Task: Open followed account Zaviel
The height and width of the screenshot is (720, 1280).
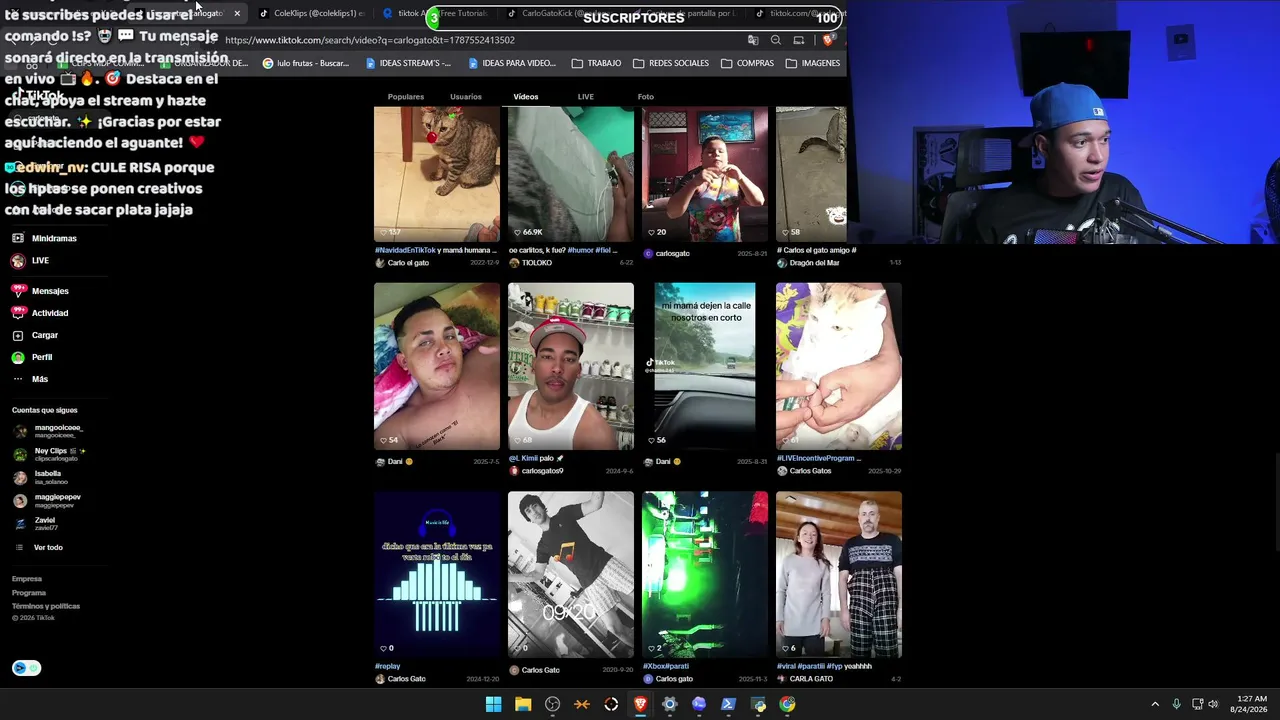Action: (35, 523)
